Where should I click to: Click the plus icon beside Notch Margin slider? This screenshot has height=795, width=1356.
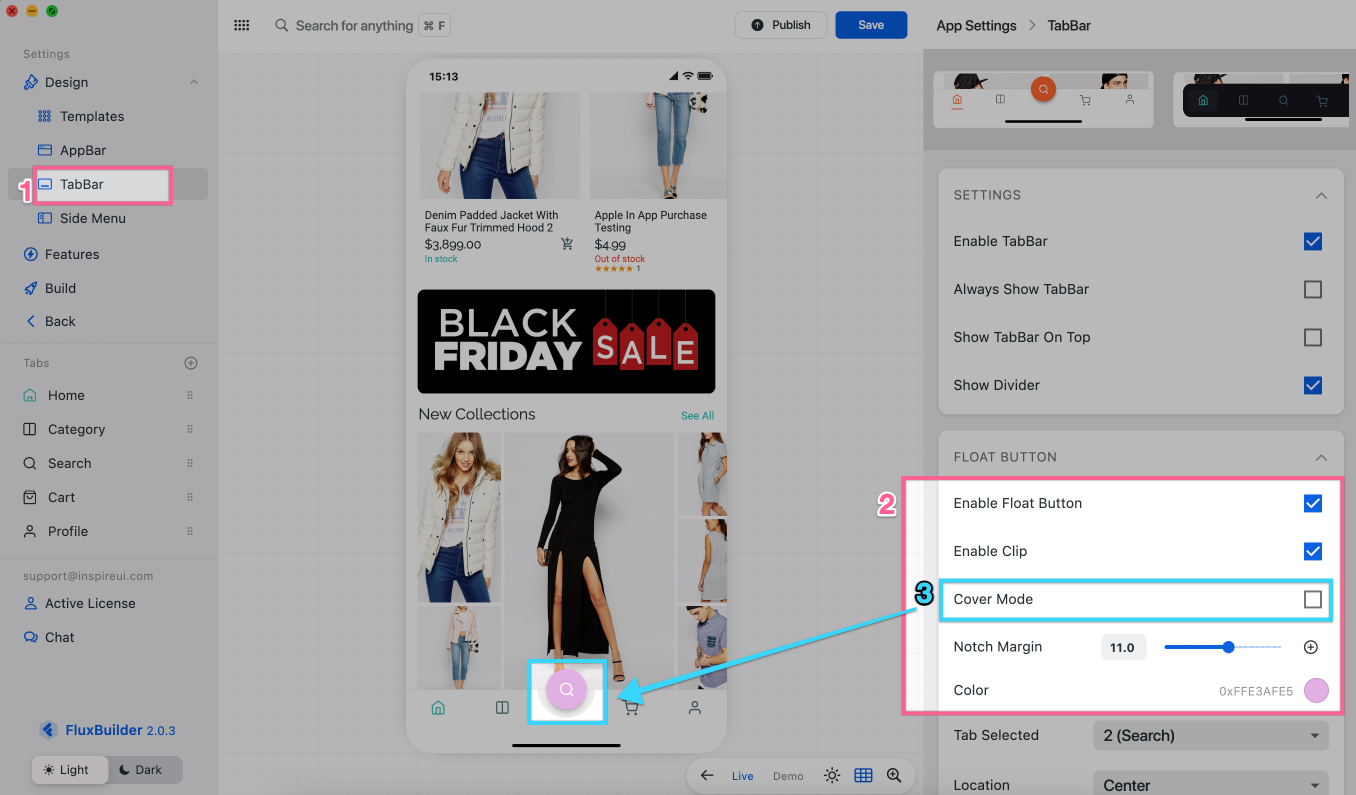coord(1311,647)
